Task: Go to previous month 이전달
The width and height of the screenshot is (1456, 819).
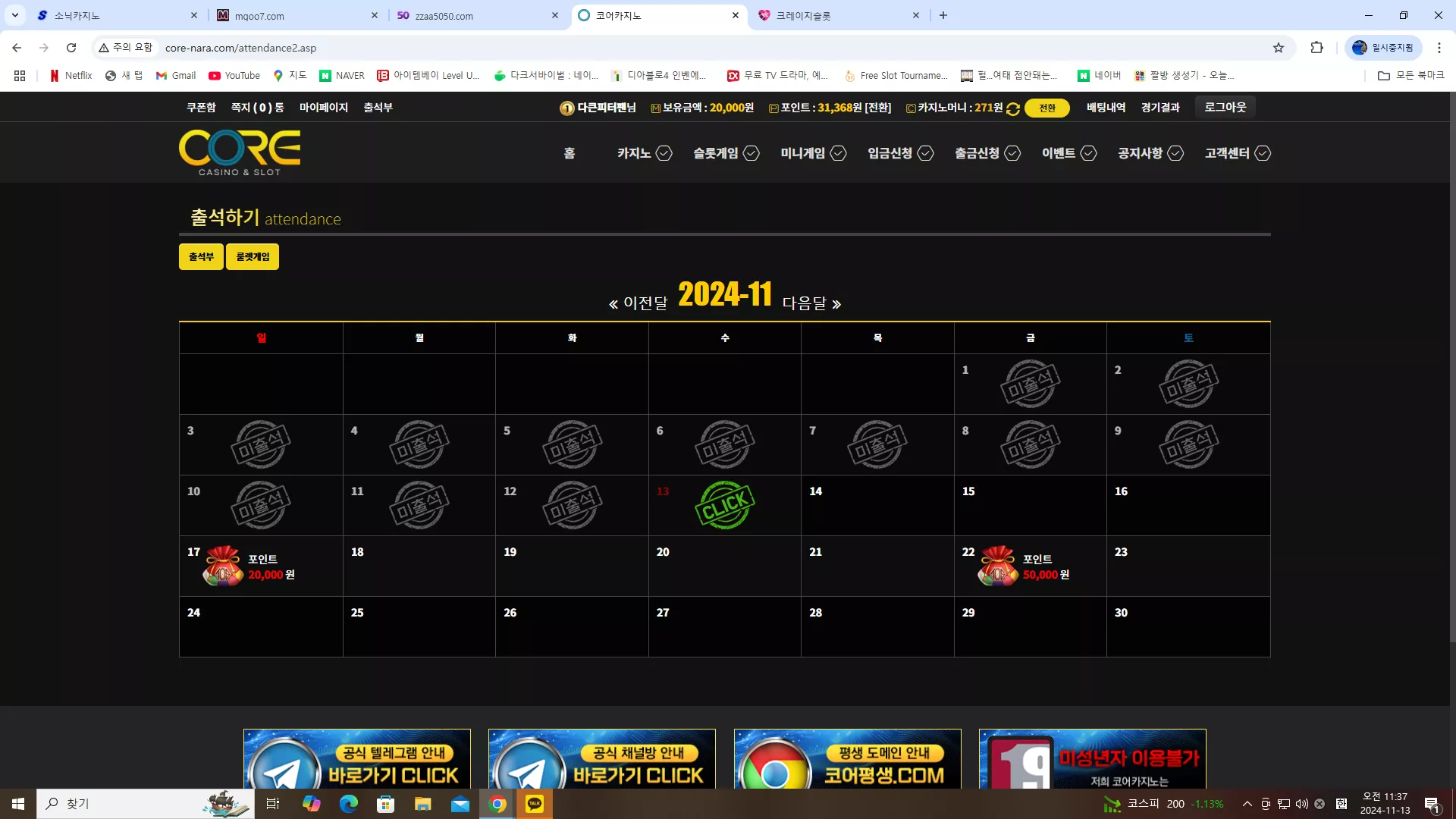Action: 638,303
